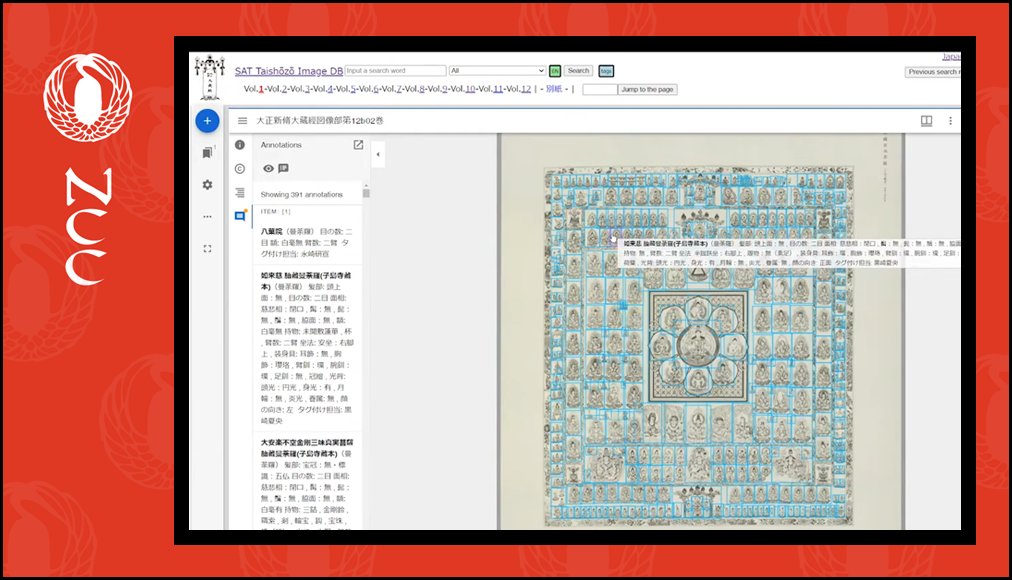Switch to the Japanese language link
Image resolution: width=1012 pixels, height=580 pixels.
951,57
